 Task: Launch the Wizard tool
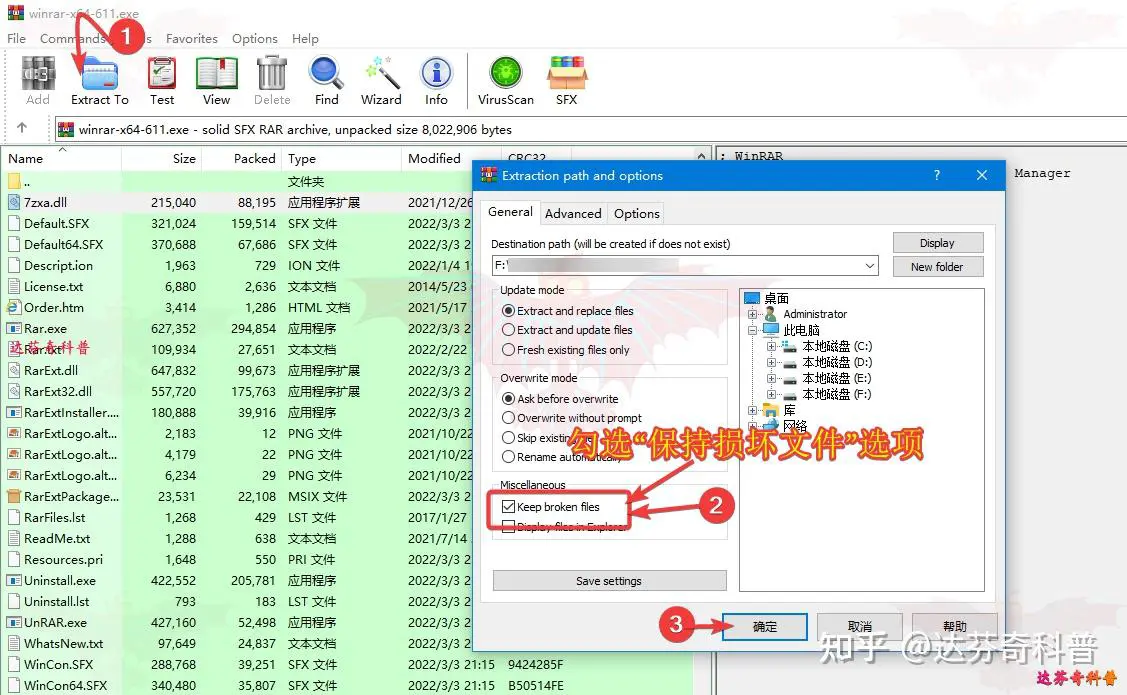pyautogui.click(x=381, y=79)
